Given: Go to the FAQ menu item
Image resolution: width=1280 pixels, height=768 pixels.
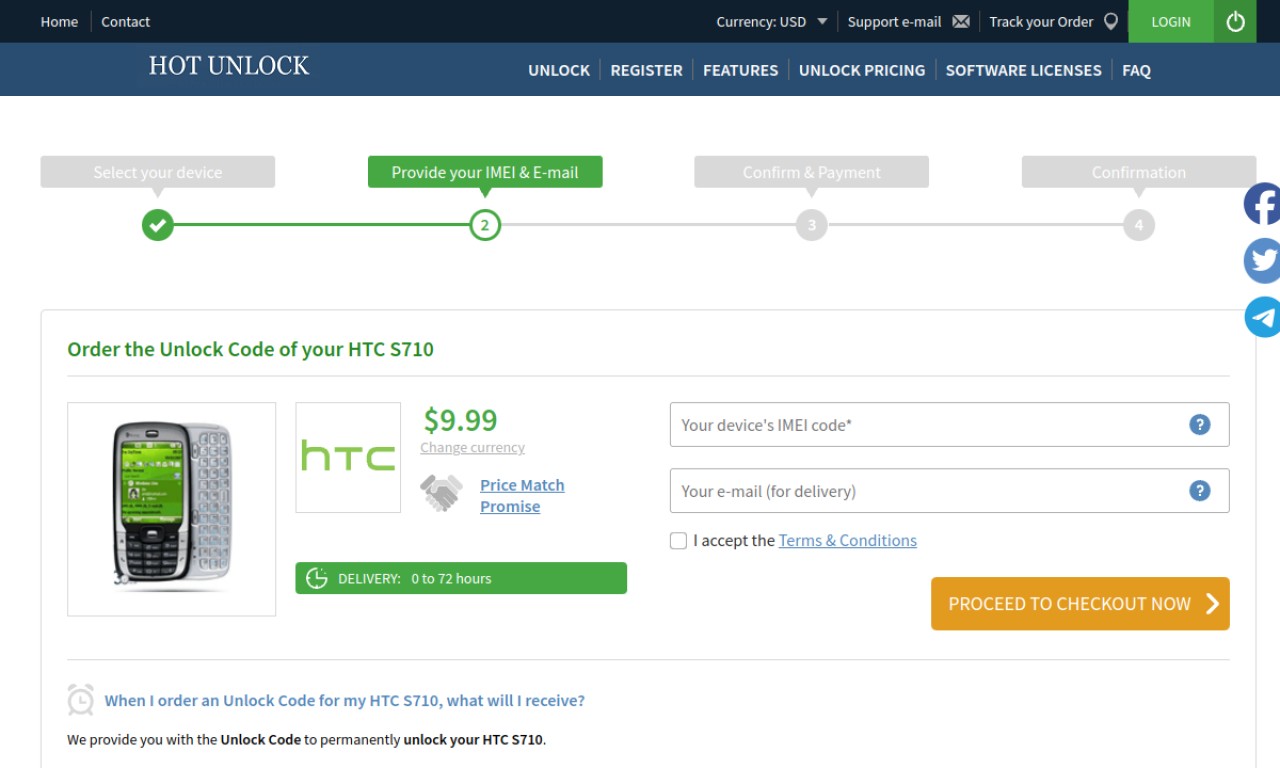Looking at the screenshot, I should click(1136, 70).
